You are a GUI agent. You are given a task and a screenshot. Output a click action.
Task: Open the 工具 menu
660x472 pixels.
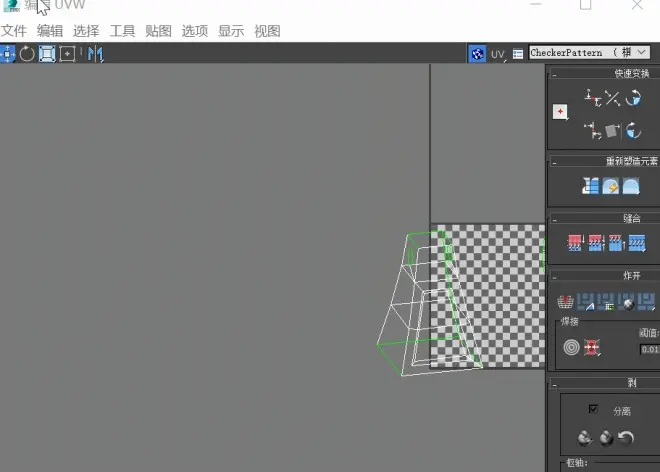coord(122,31)
